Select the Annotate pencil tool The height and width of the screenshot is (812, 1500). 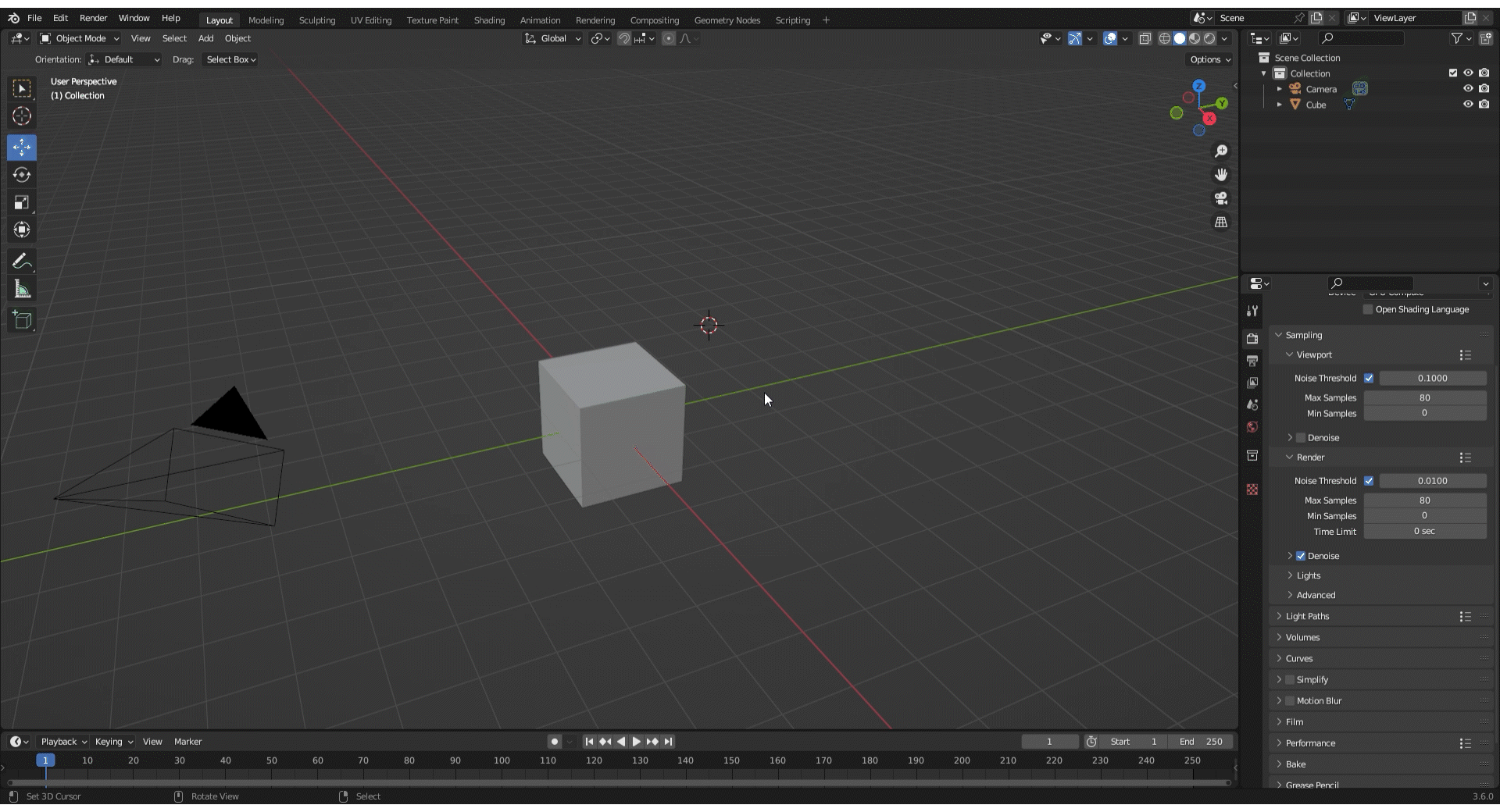coord(22,262)
